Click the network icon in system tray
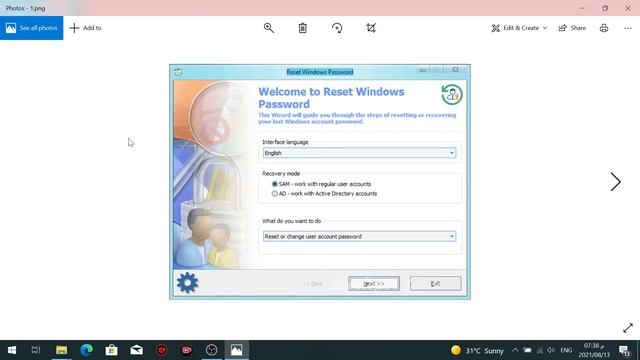 pos(540,350)
